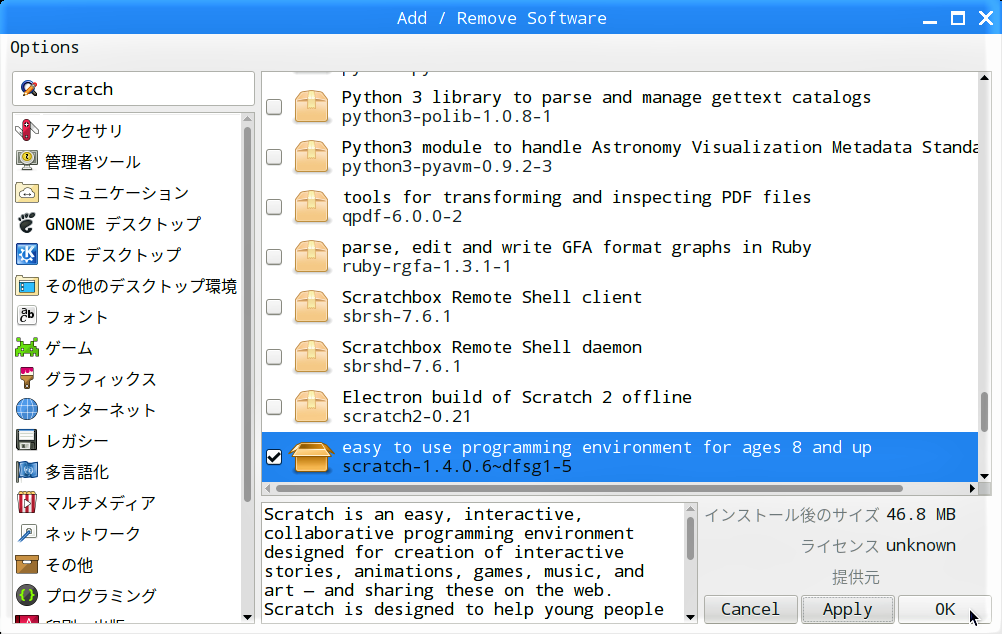Select 'Electron build of Scratch 2 offline'
Viewport: 1002px width, 634px height.
[620, 406]
